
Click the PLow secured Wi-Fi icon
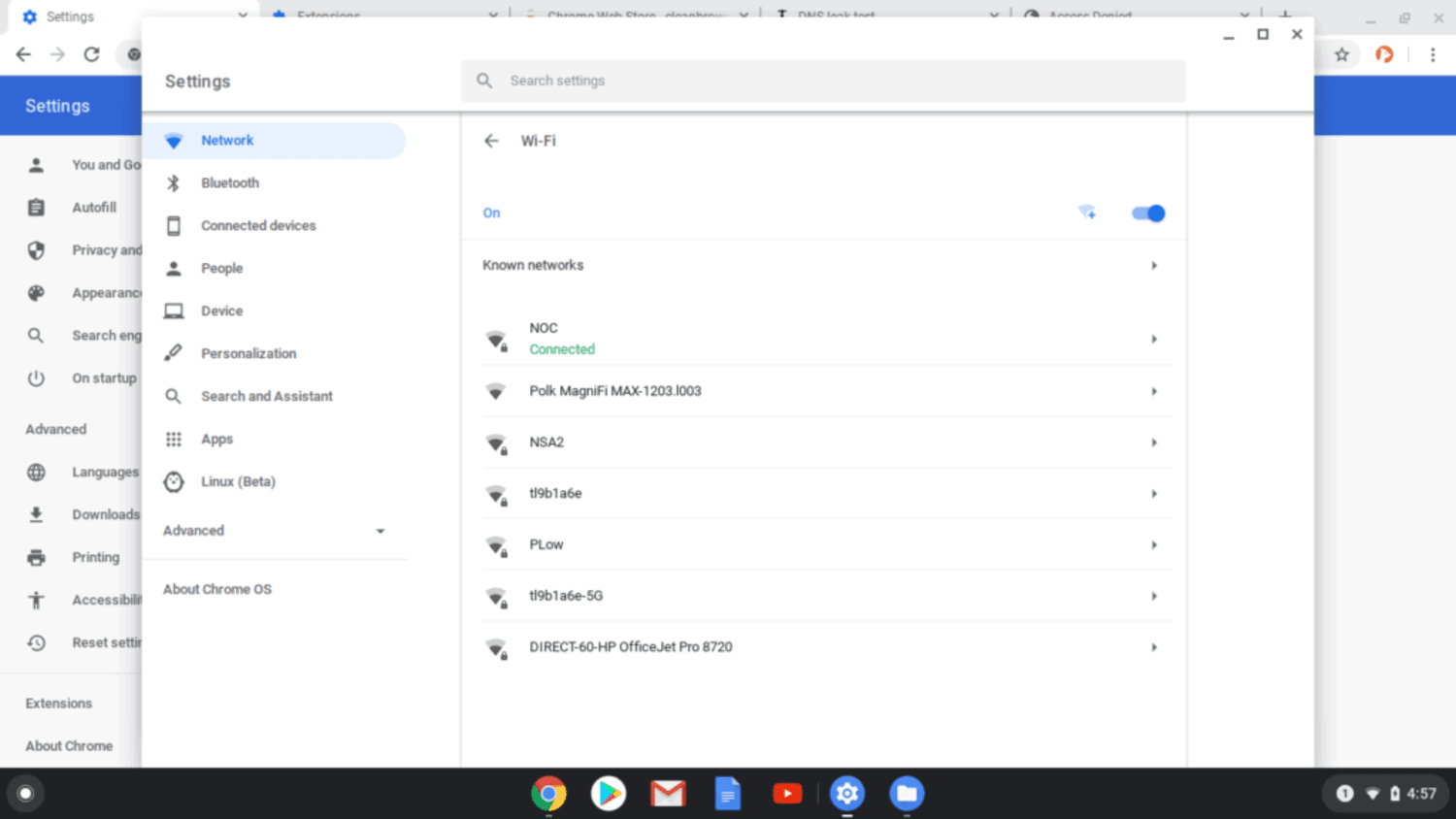click(x=496, y=546)
